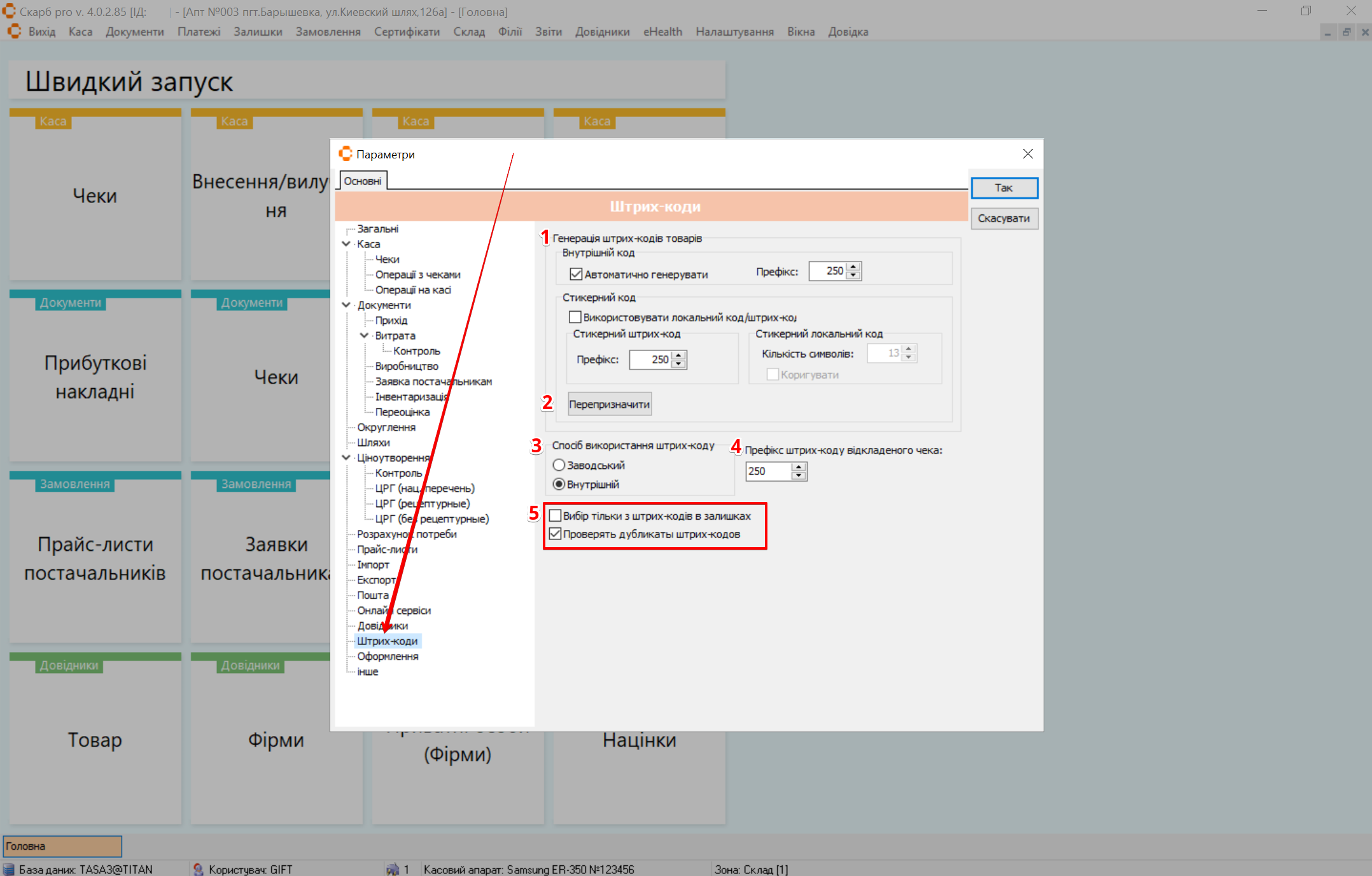Open the Довідники menu
The height and width of the screenshot is (876, 1372).
pos(601,32)
